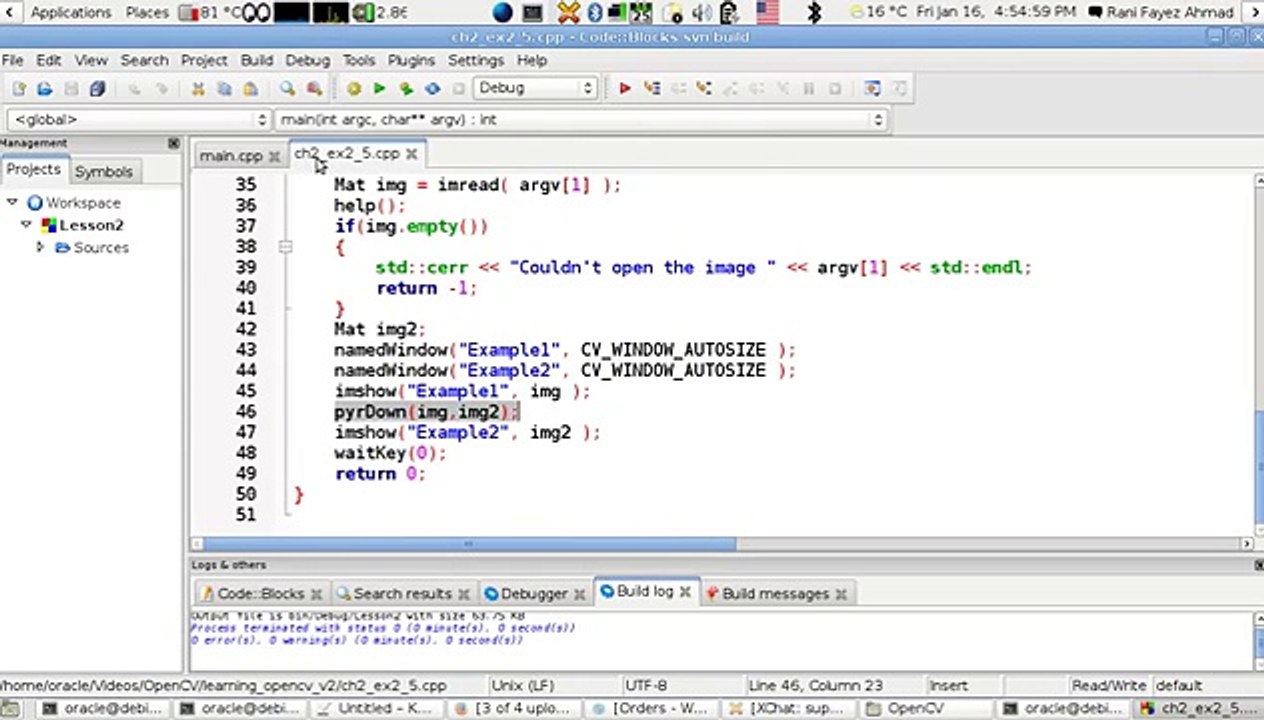Switch to the Build messages tab

(775, 594)
